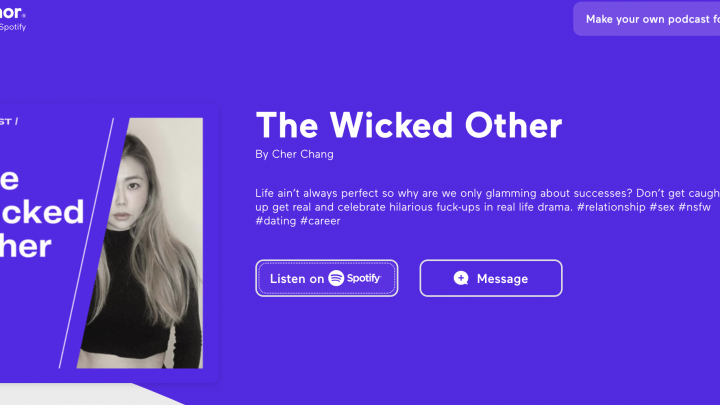This screenshot has width=720, height=405.
Task: Click the Anchor logo in the header
Action: 11,12
